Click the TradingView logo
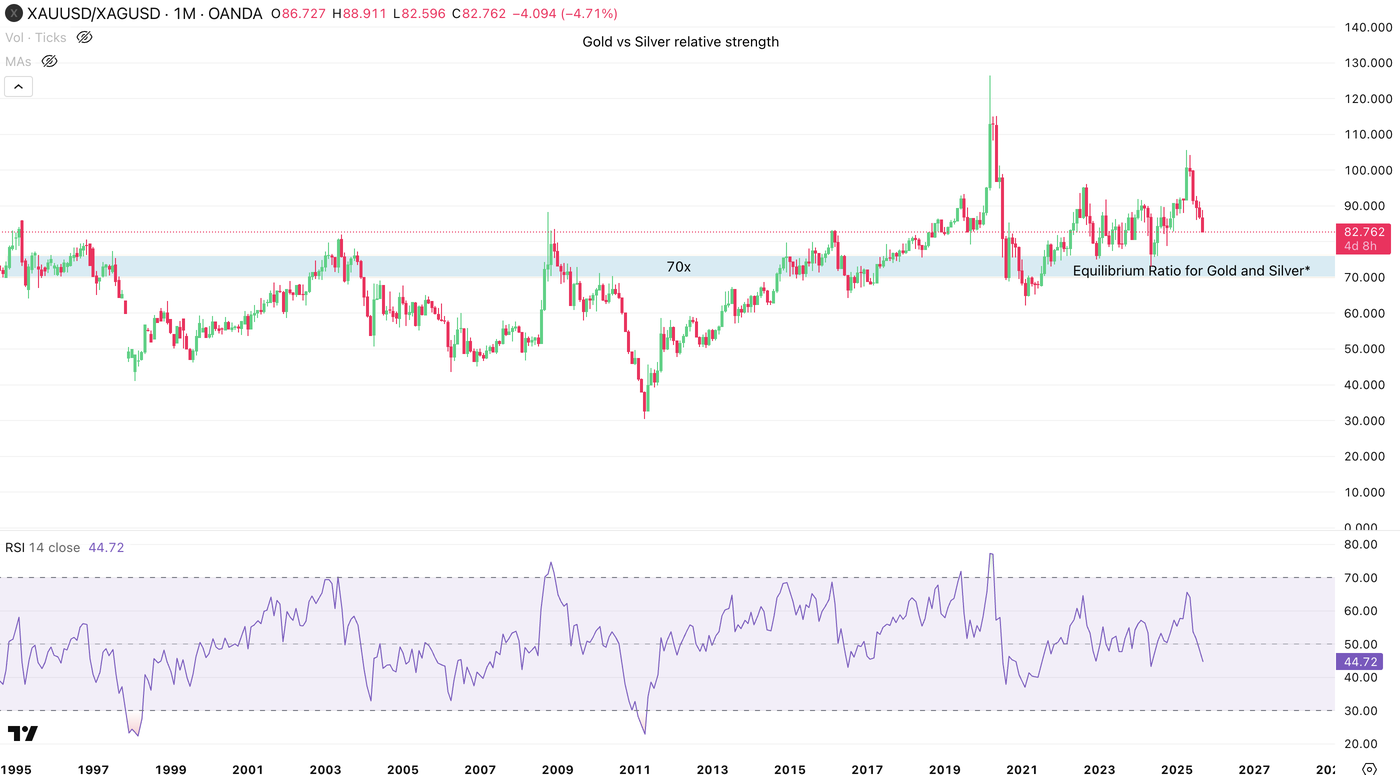1400x775 pixels. point(22,733)
